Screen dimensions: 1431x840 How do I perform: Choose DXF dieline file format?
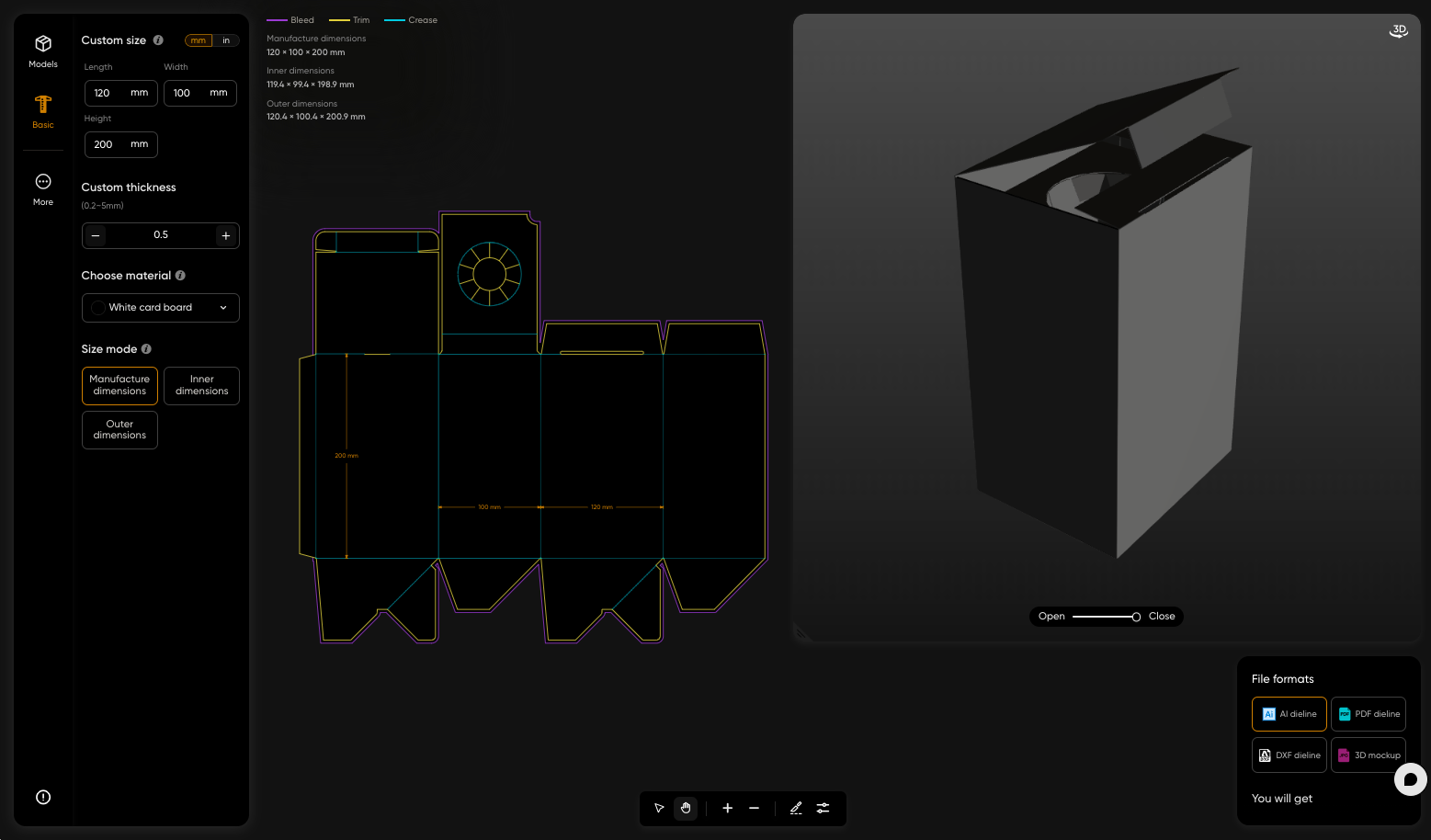point(1289,755)
